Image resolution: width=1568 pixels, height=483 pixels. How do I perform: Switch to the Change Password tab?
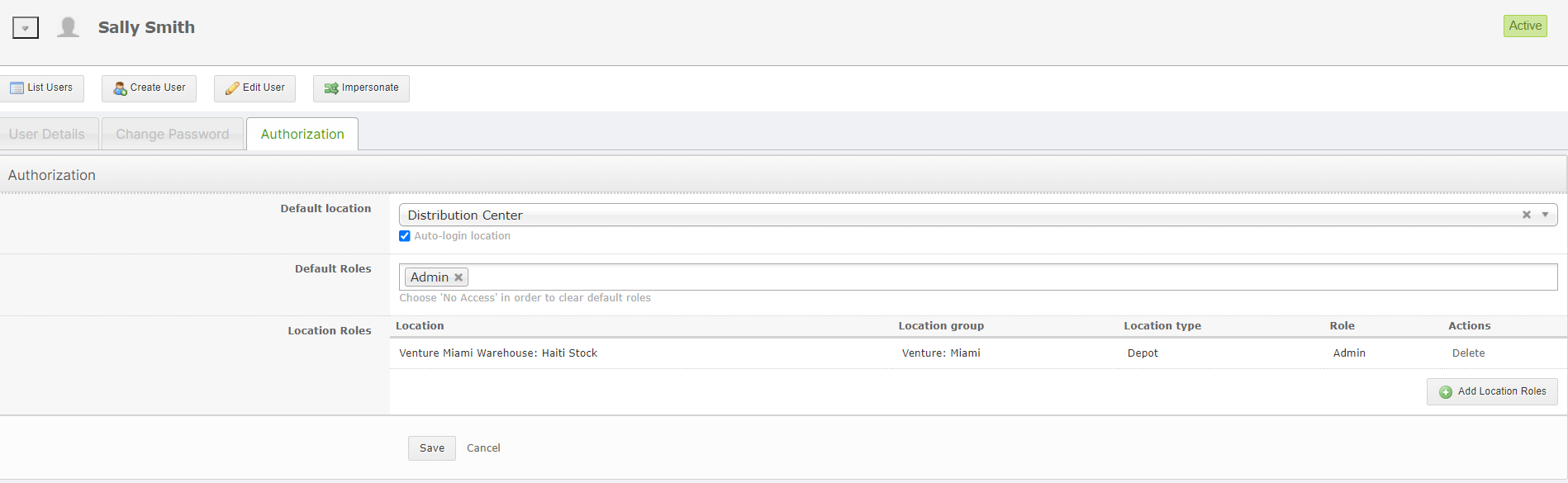173,134
